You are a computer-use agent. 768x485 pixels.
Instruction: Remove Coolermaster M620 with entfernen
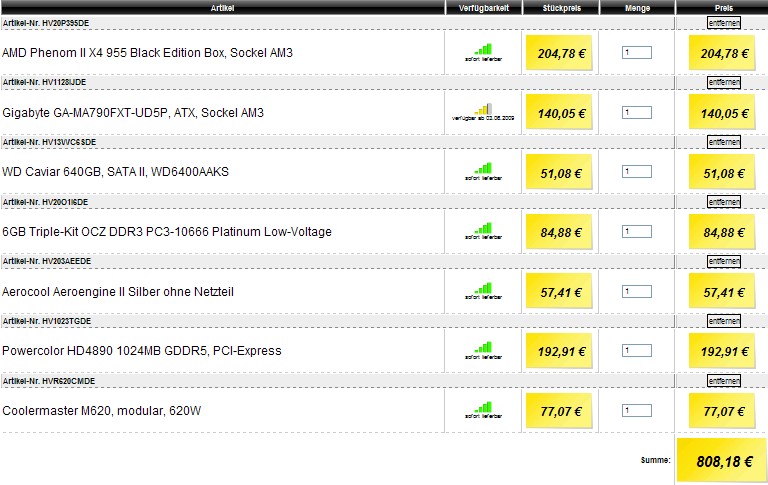tap(724, 381)
